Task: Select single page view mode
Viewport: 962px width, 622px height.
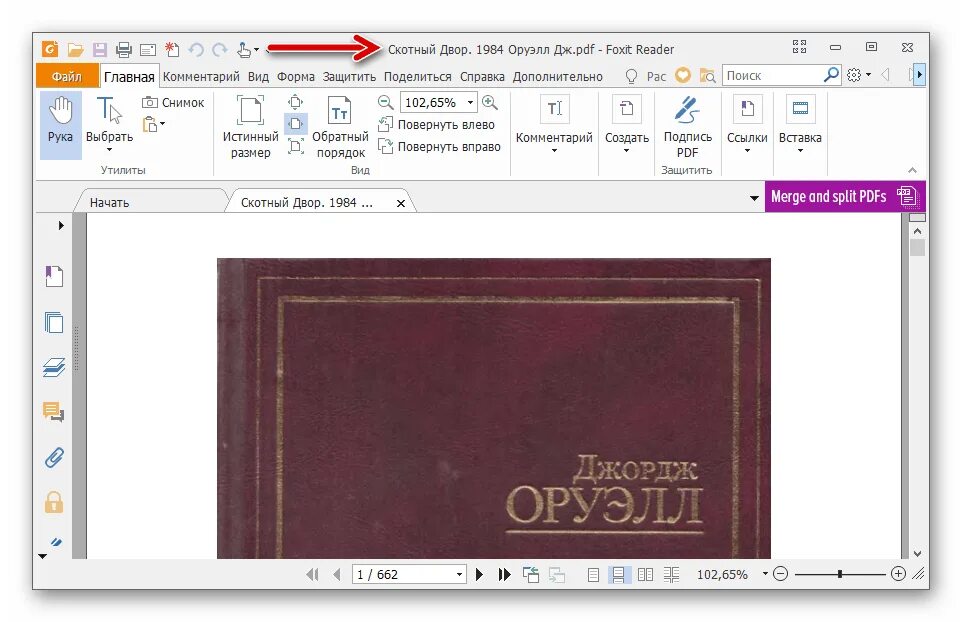Action: tap(593, 575)
